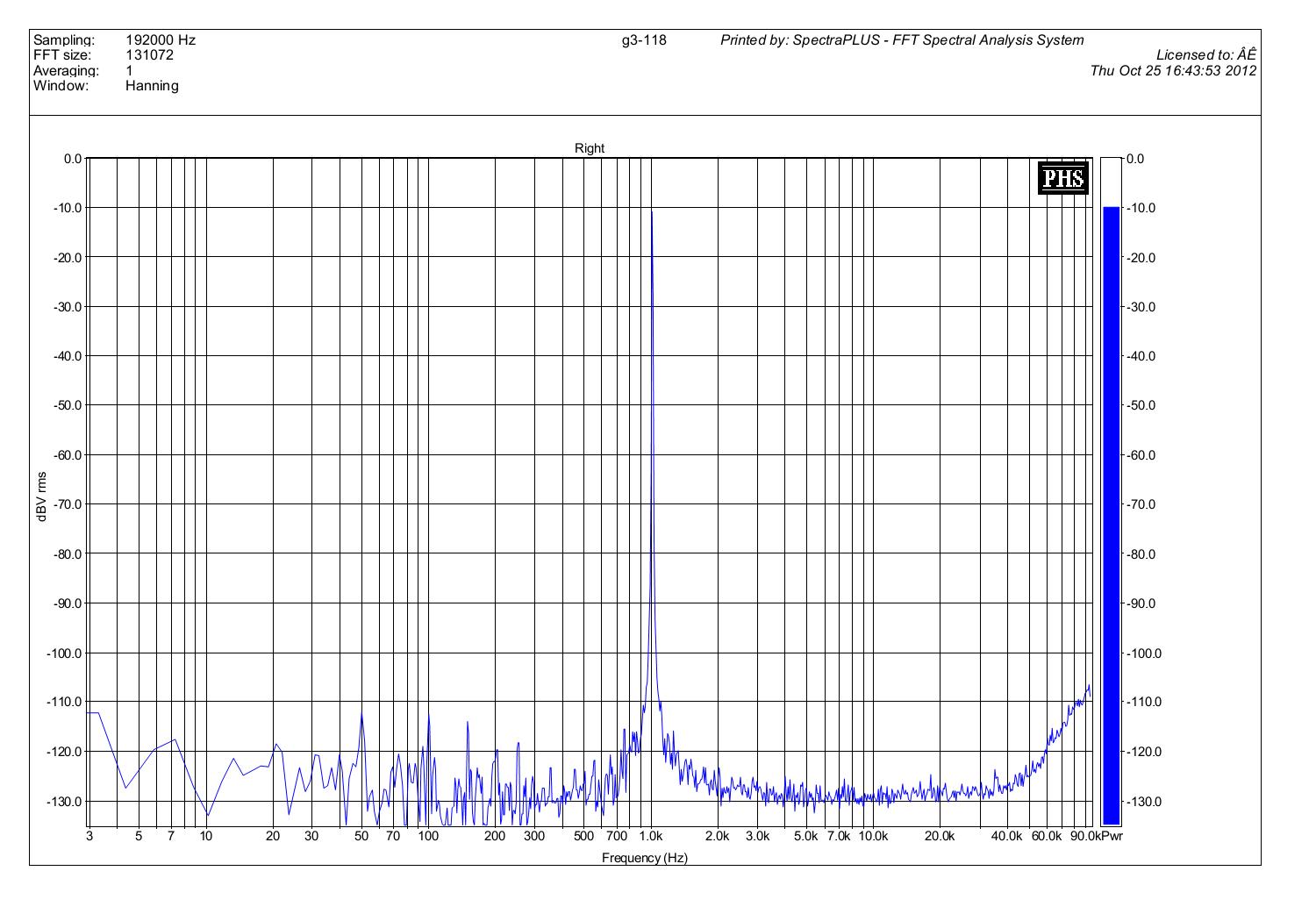
Task: Select the "Hanning" window value
Action: (x=153, y=86)
